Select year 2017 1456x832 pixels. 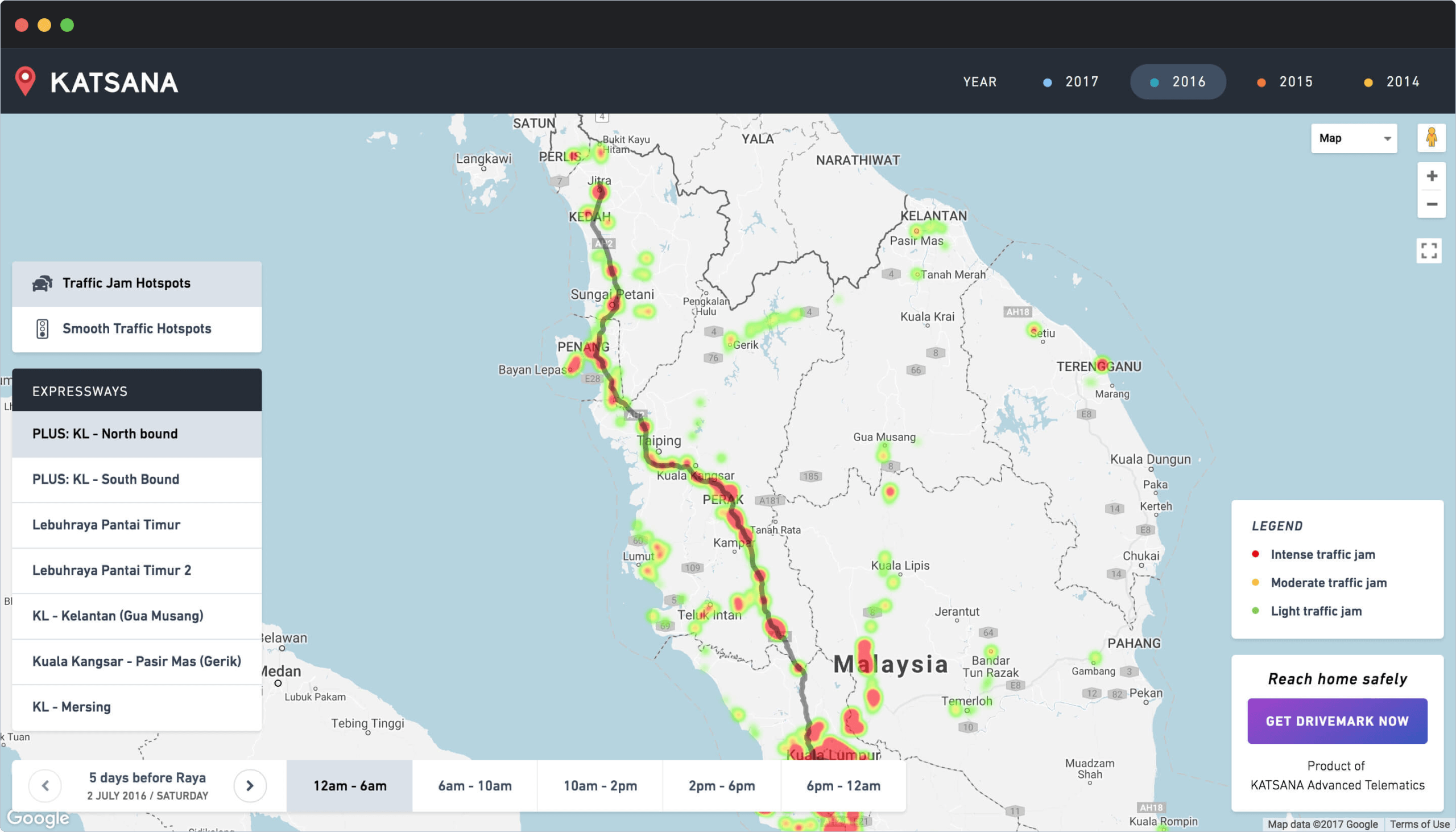tap(1071, 82)
